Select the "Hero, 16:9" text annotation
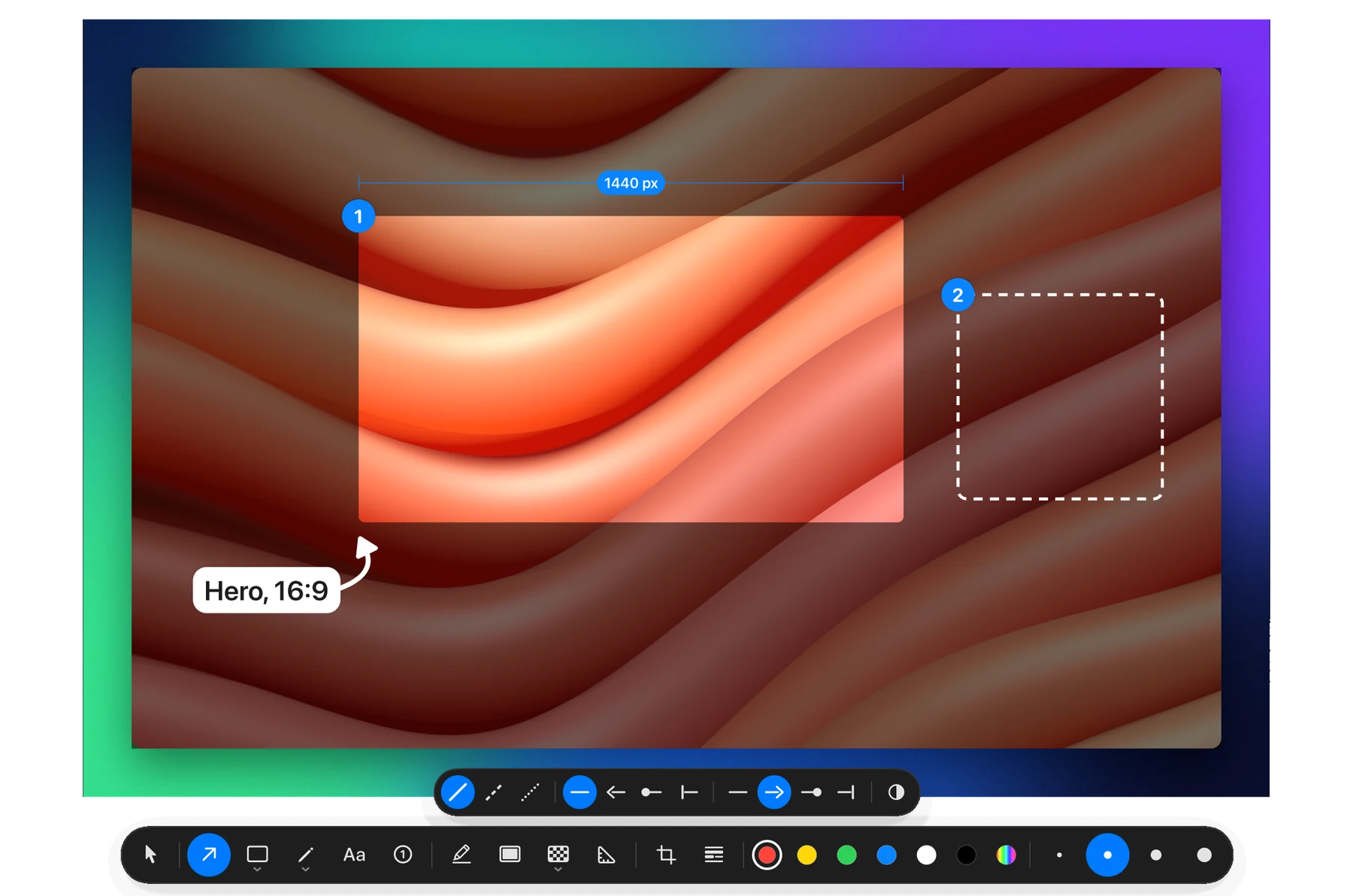 pyautogui.click(x=266, y=590)
